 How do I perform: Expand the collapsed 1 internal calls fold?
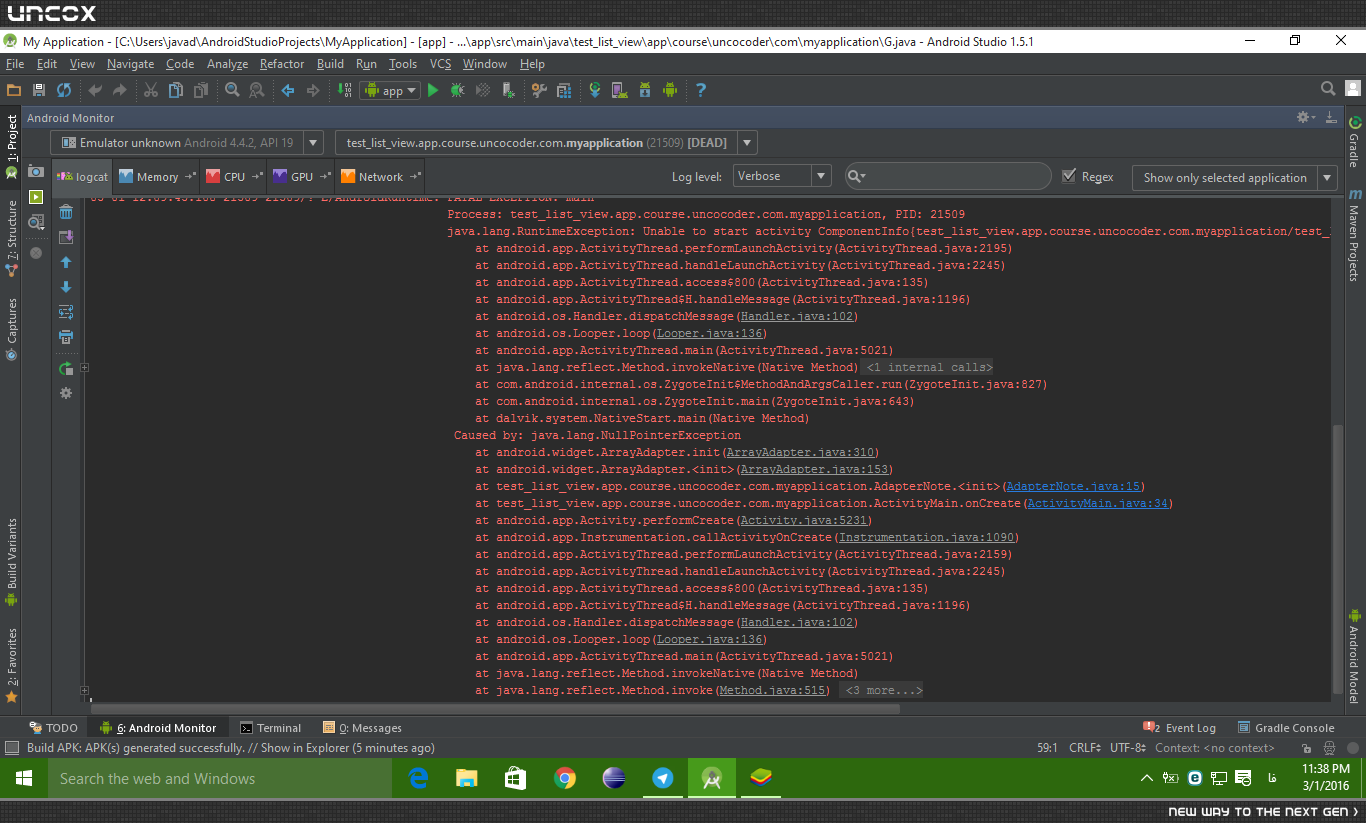(x=928, y=367)
